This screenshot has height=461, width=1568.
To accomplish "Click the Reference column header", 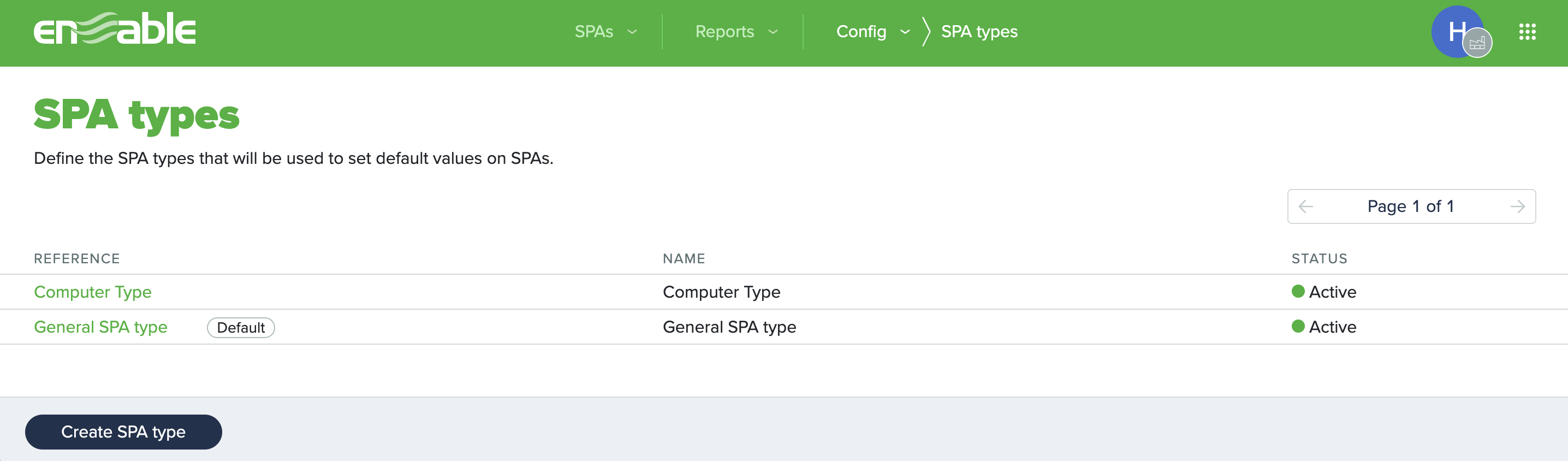I will pyautogui.click(x=76, y=259).
